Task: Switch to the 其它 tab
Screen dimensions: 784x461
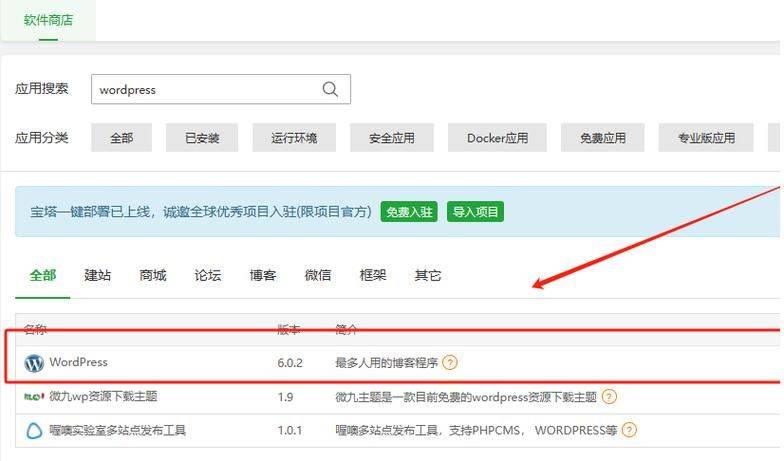Action: coord(428,276)
